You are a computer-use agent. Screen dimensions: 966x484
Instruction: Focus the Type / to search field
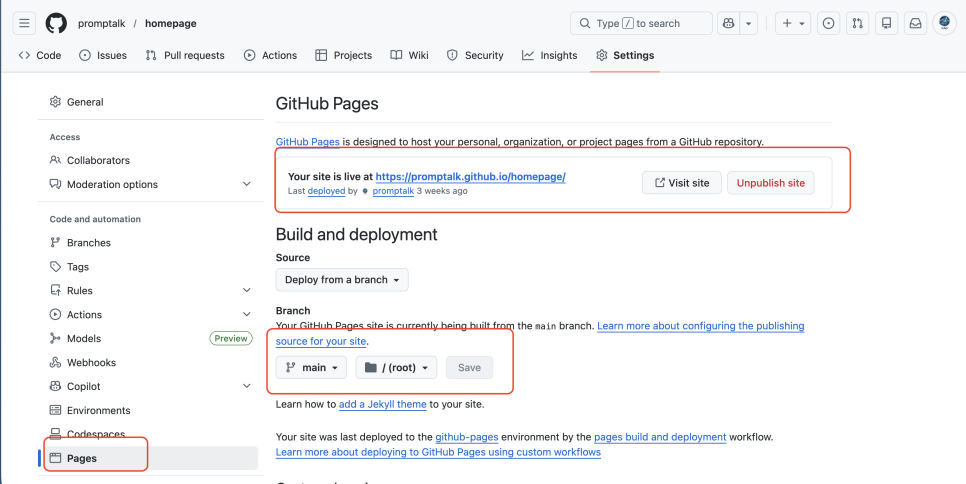click(641, 23)
